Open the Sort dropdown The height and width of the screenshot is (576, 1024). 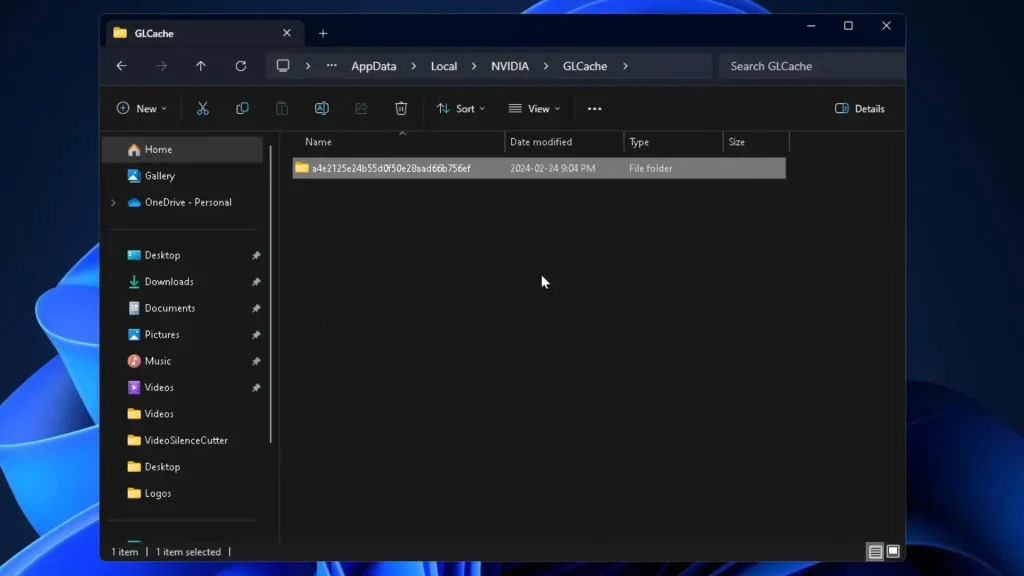461,108
